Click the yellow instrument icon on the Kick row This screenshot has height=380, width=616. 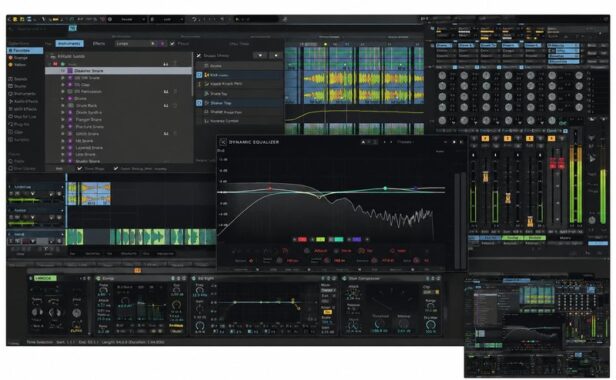(207, 75)
